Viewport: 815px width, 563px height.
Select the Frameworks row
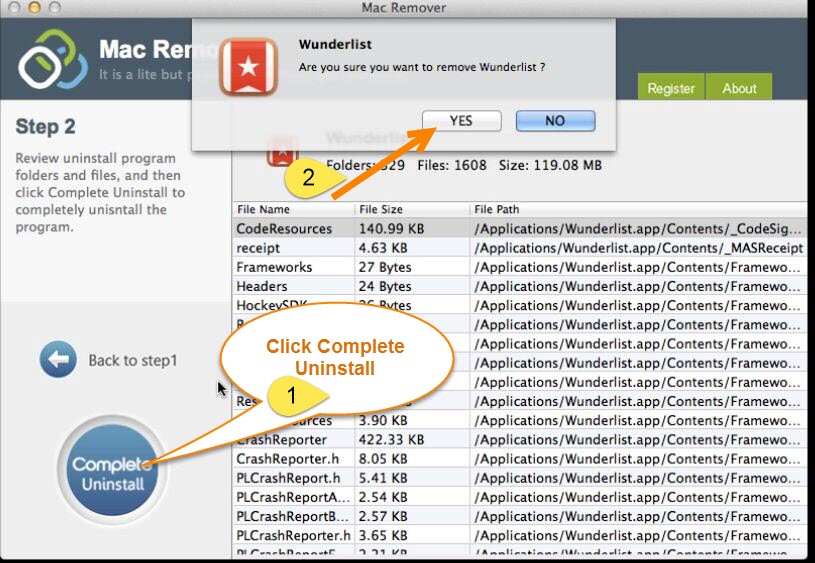(x=520, y=267)
